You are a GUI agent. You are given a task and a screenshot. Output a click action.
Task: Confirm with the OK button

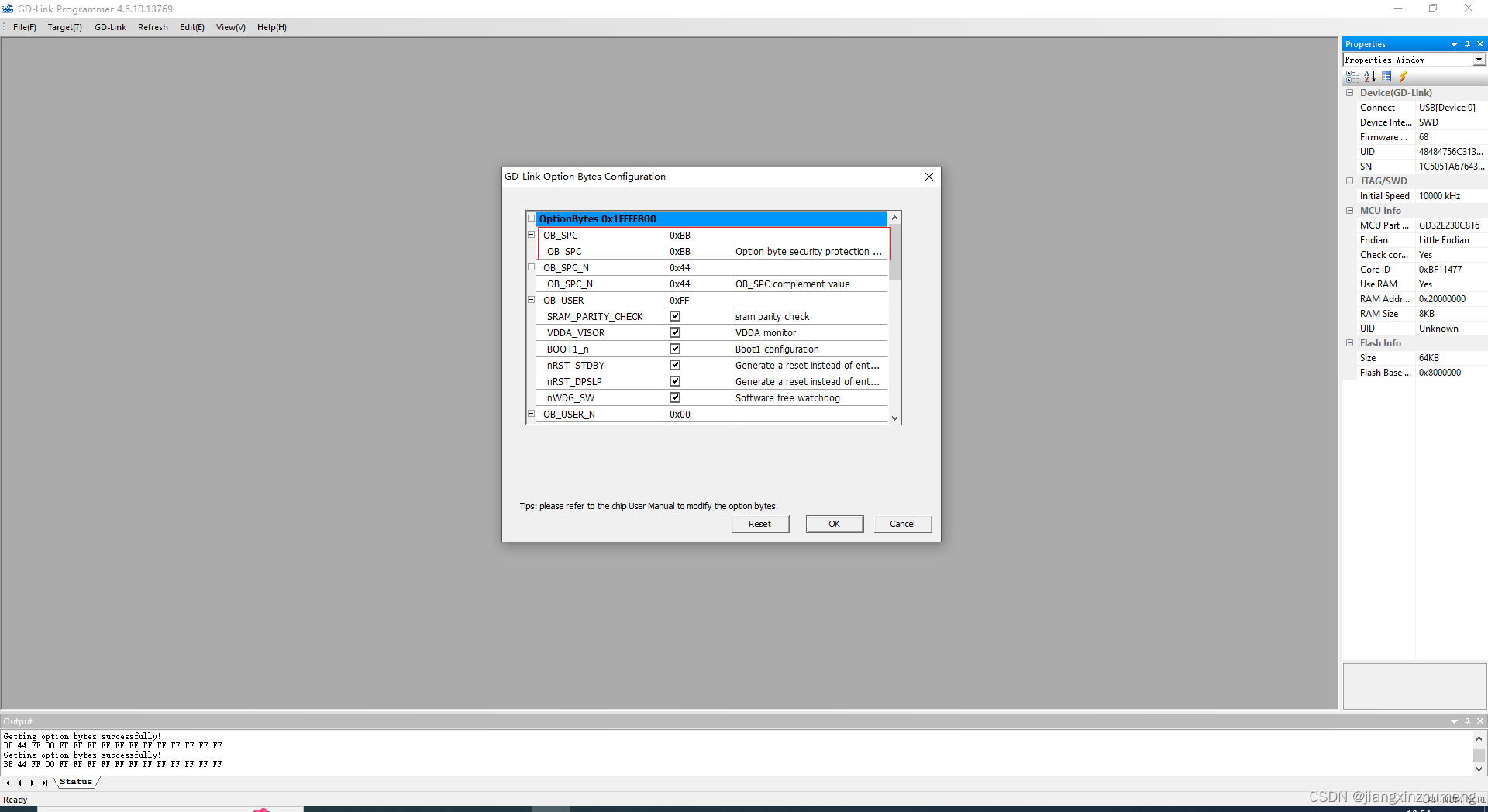(x=834, y=524)
